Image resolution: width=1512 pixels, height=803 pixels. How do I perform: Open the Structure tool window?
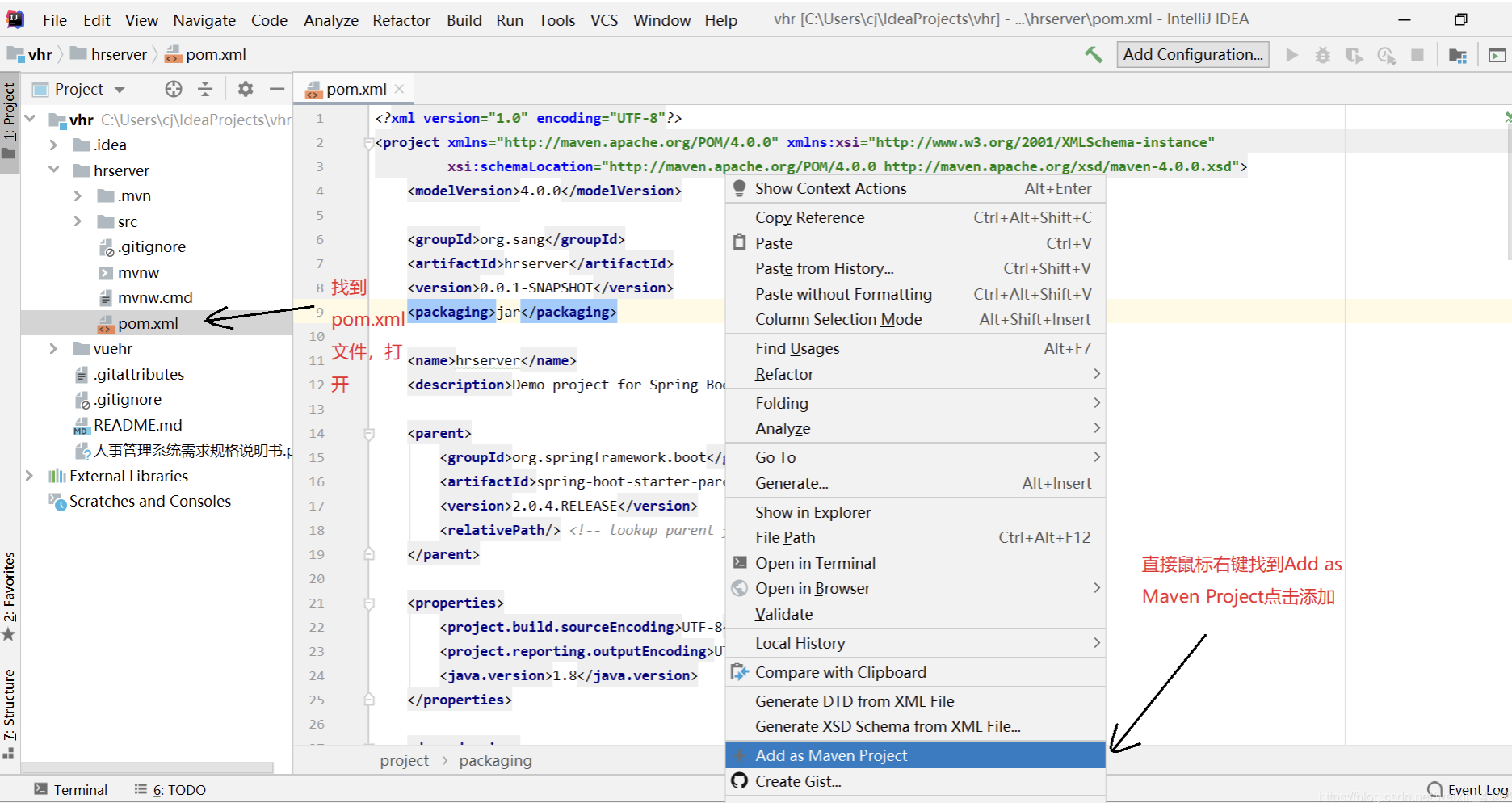(10, 711)
